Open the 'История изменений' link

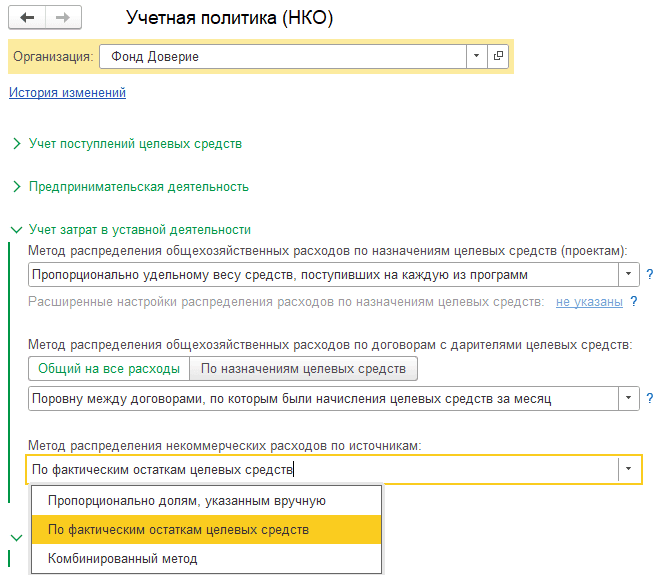coord(68,93)
